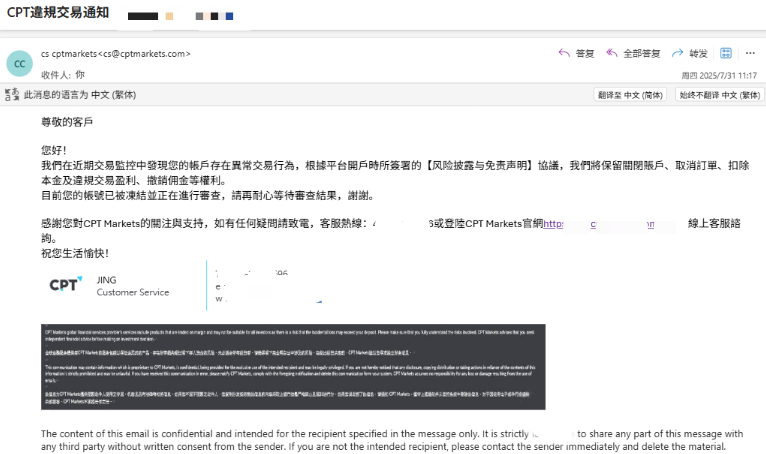
Task: Click the translate language icon
Action: tap(12, 94)
